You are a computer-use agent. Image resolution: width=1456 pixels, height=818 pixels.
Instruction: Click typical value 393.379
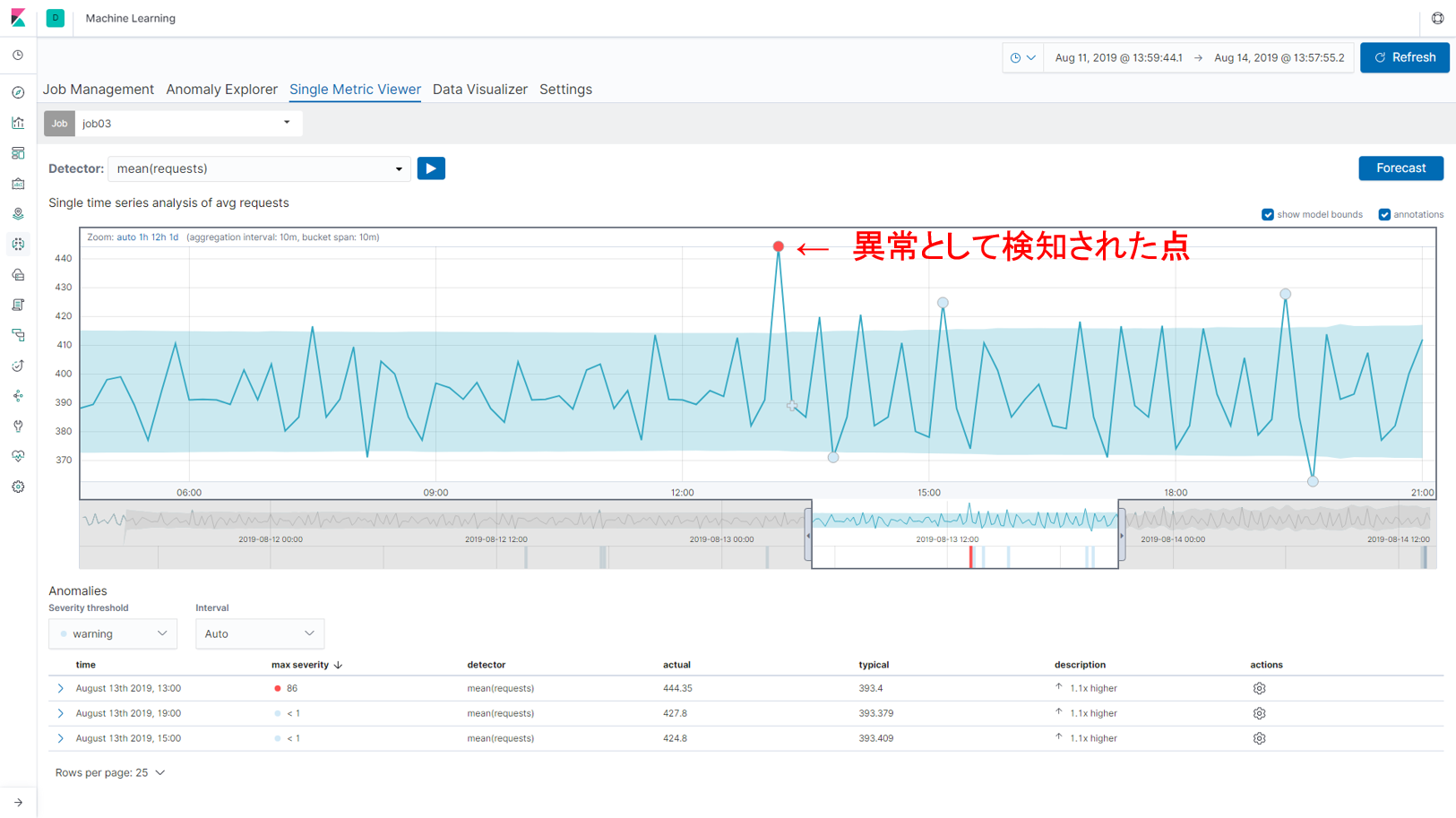click(875, 713)
